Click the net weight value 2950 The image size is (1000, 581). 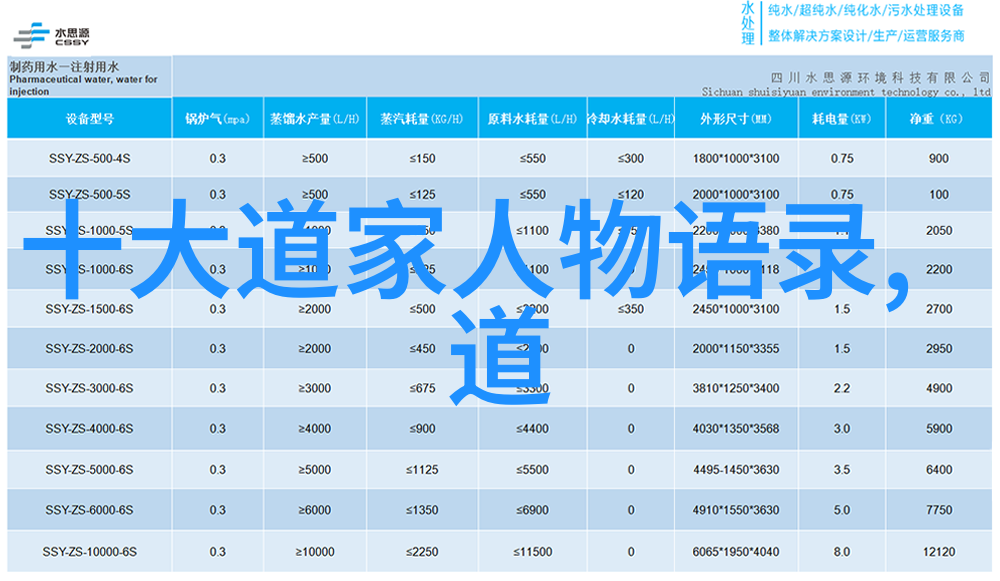point(939,348)
